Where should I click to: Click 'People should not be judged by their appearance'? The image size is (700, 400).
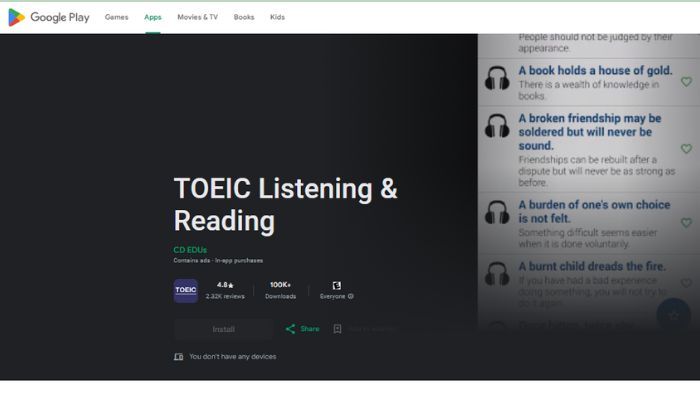coord(596,42)
